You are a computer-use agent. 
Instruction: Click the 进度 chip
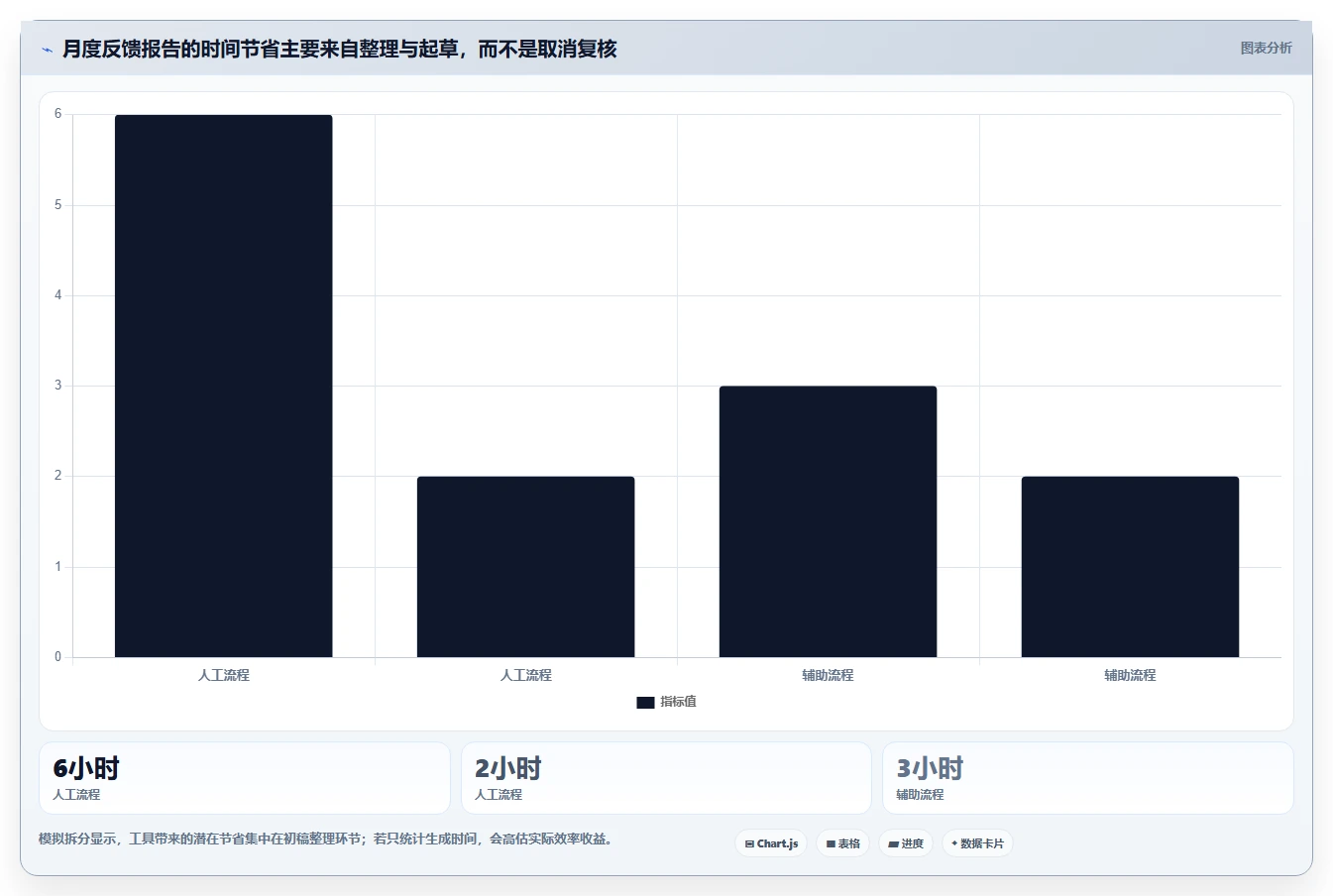pyautogui.click(x=906, y=843)
